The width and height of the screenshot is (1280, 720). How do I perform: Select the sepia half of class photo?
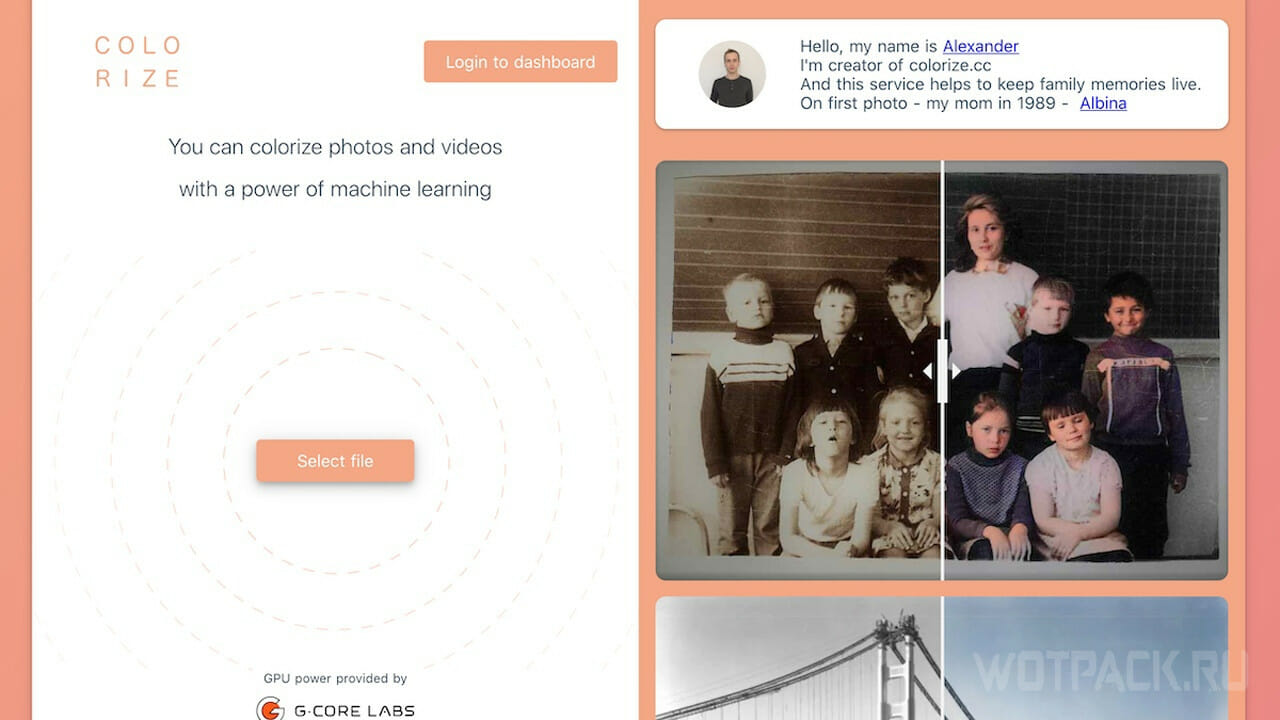click(798, 370)
